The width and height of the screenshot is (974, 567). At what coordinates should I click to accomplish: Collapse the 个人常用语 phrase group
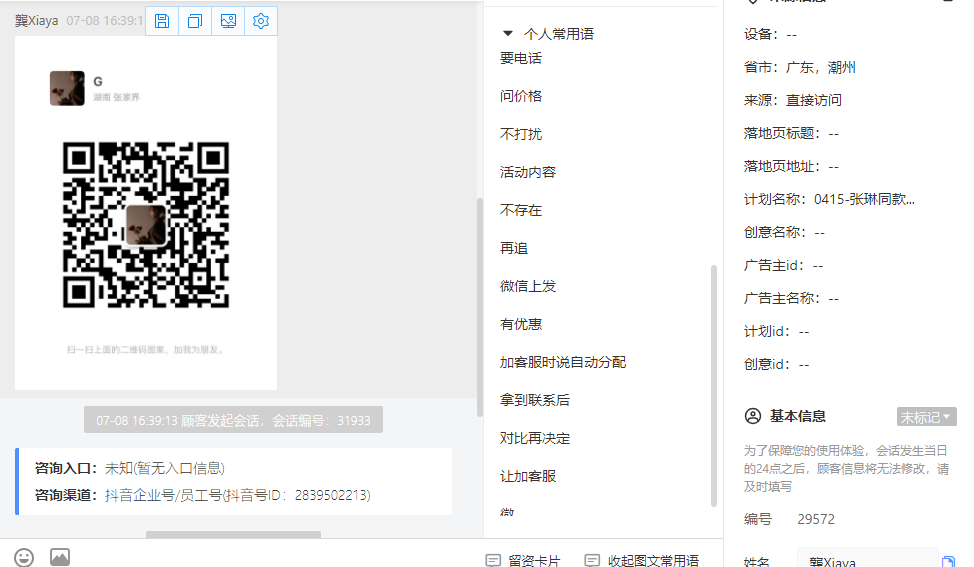[x=508, y=34]
